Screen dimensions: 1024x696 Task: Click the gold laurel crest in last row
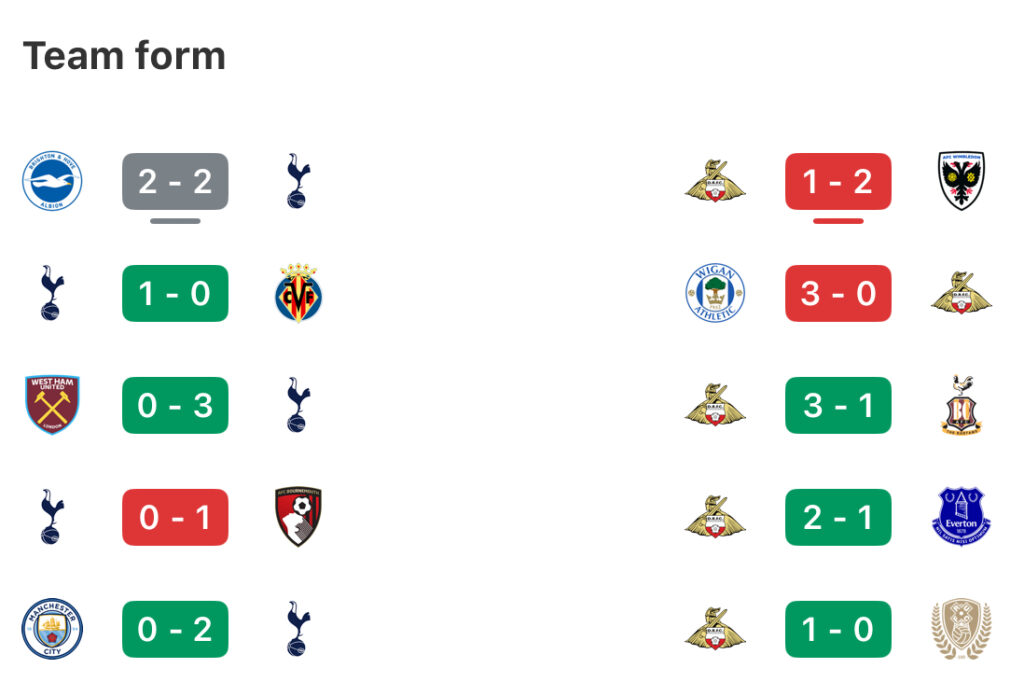coord(961,629)
